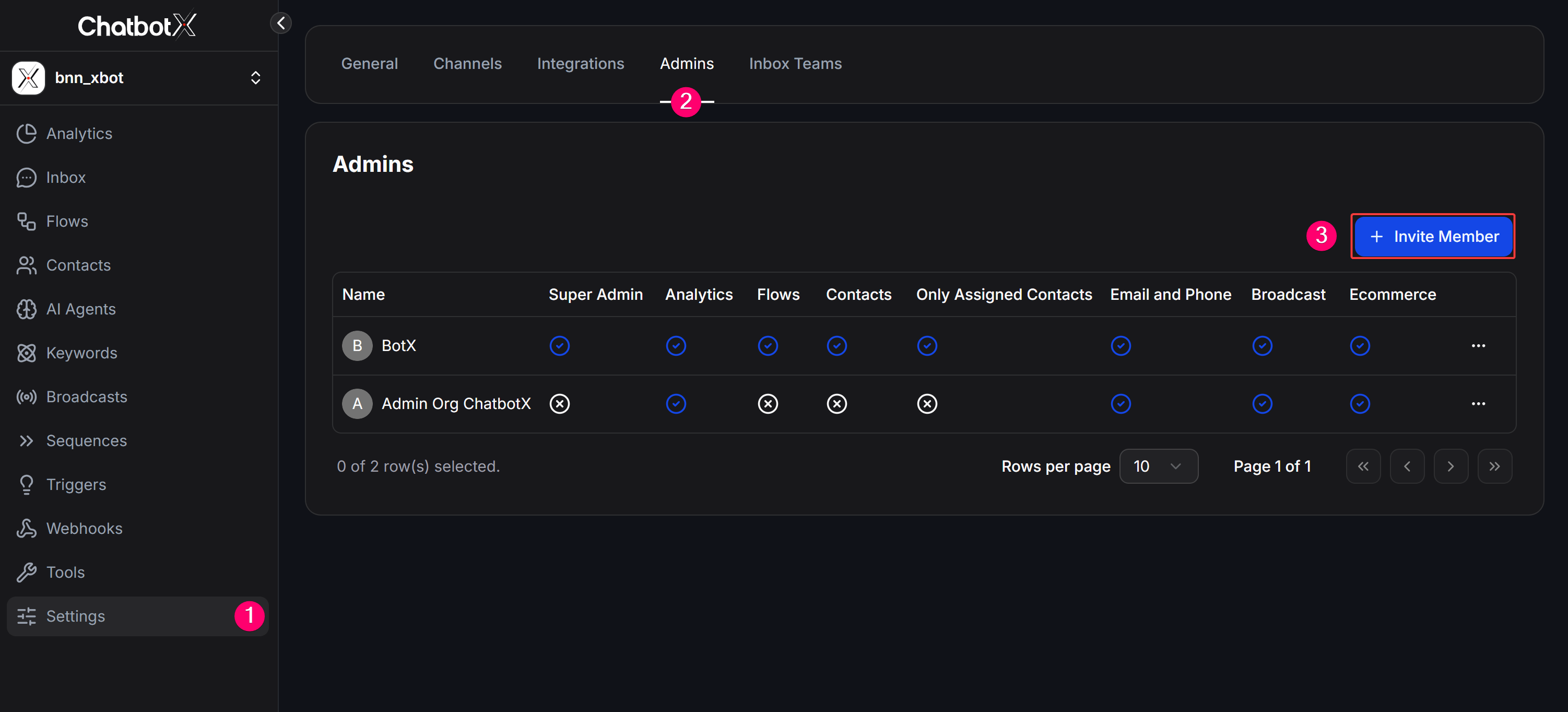1568x712 pixels.
Task: Click the ChatbotX logo
Action: click(137, 26)
